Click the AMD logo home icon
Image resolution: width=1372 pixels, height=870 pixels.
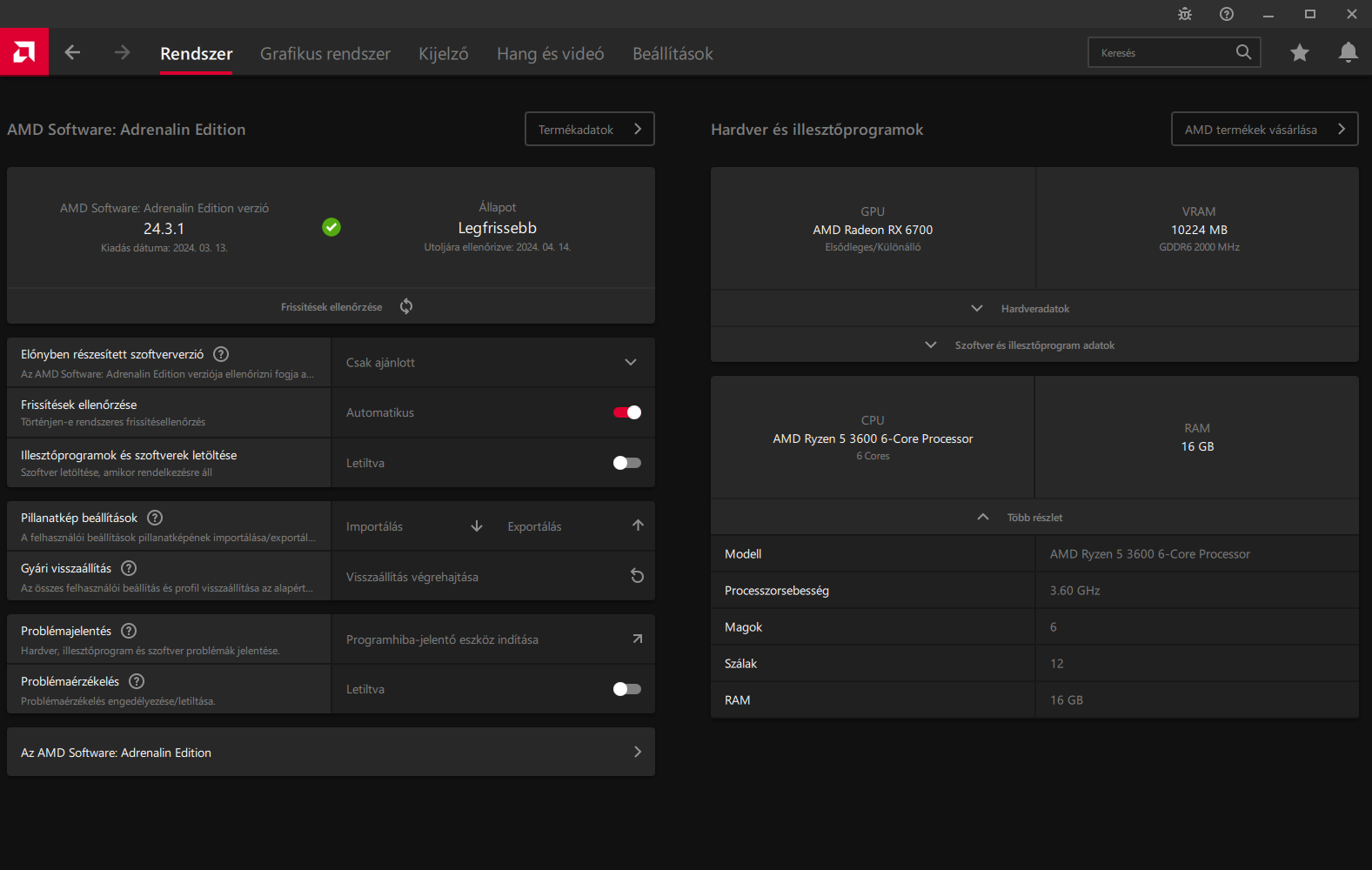(x=24, y=52)
